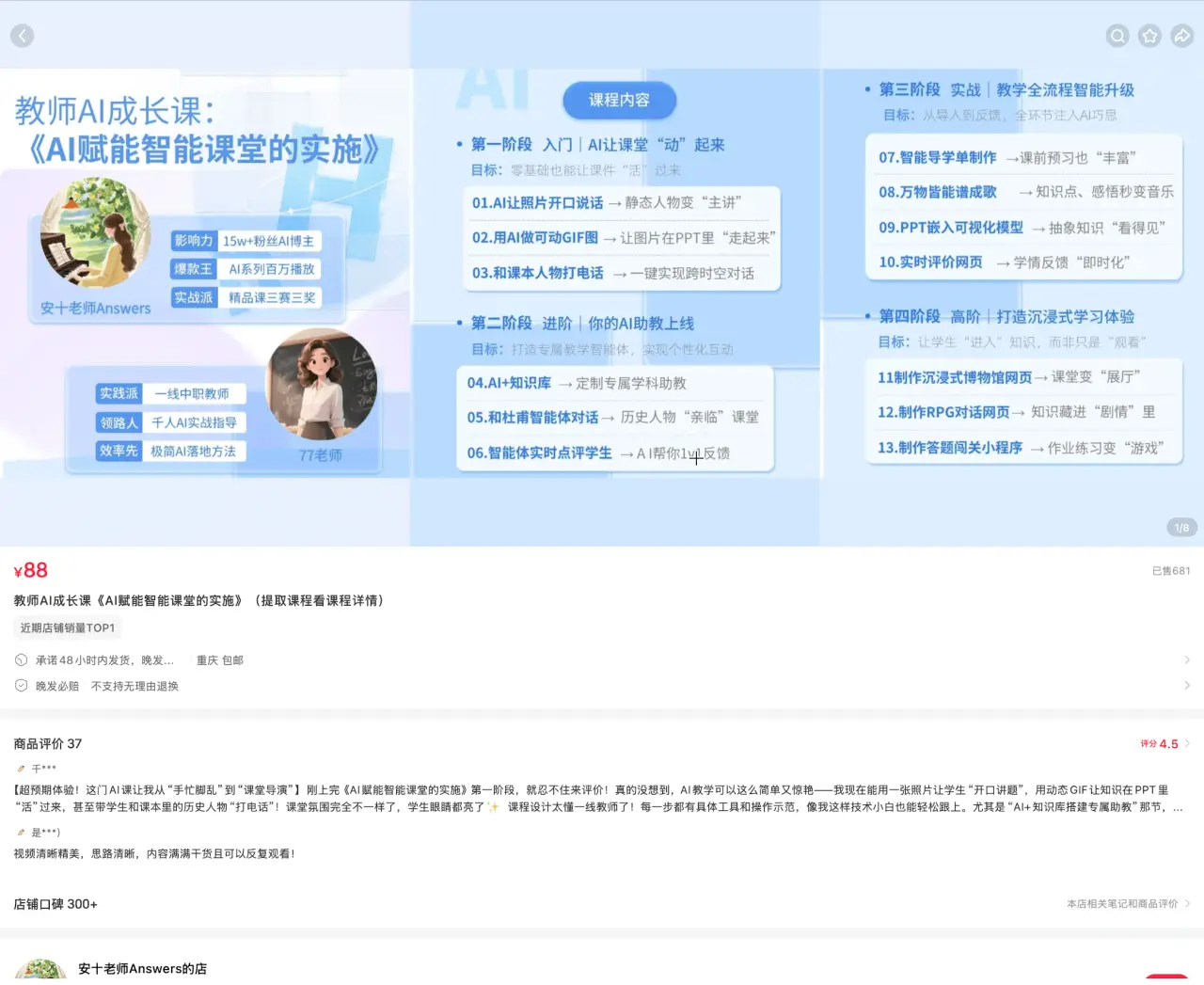Click the 效率先 极简AI落地方法 label
The image size is (1204, 985).
point(170,451)
